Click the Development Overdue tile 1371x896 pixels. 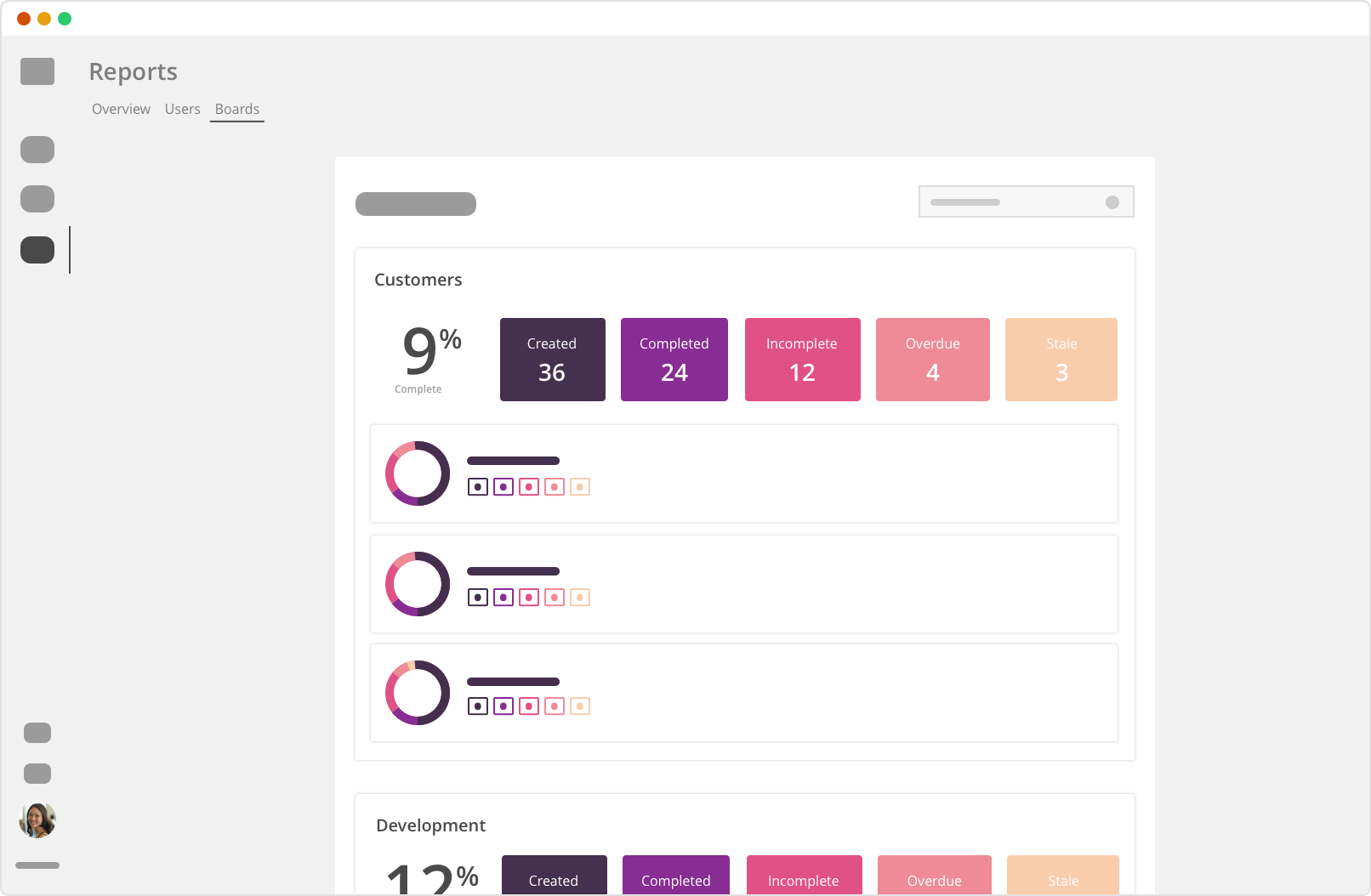tap(935, 875)
